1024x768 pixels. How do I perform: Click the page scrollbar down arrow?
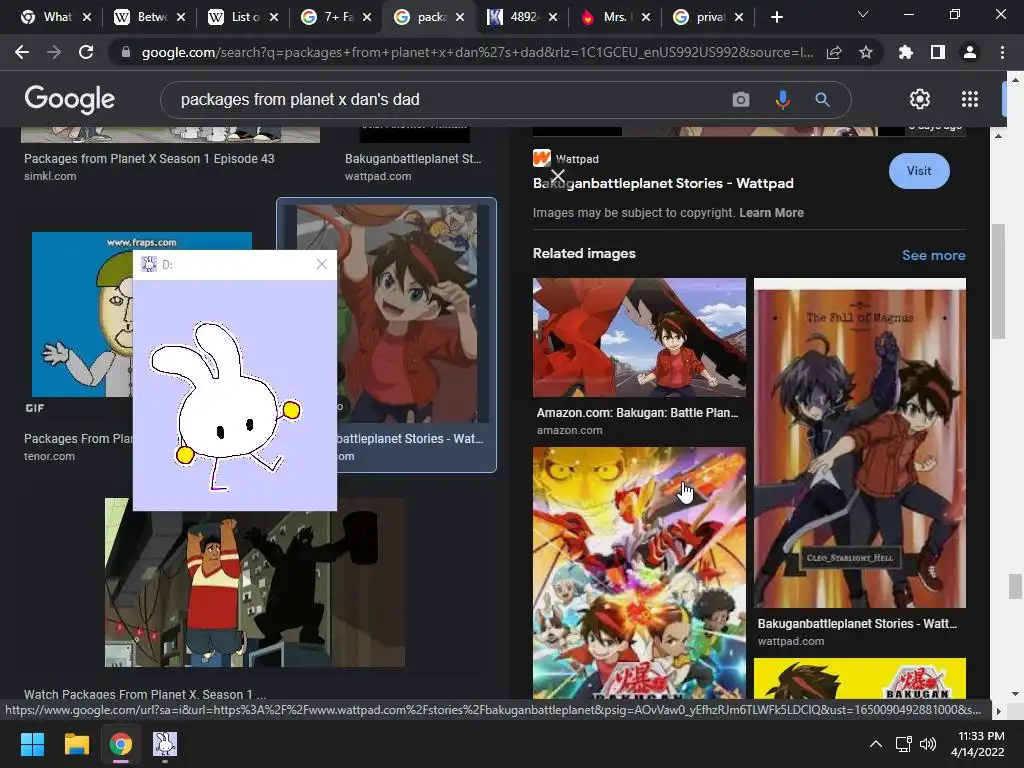[x=1014, y=694]
